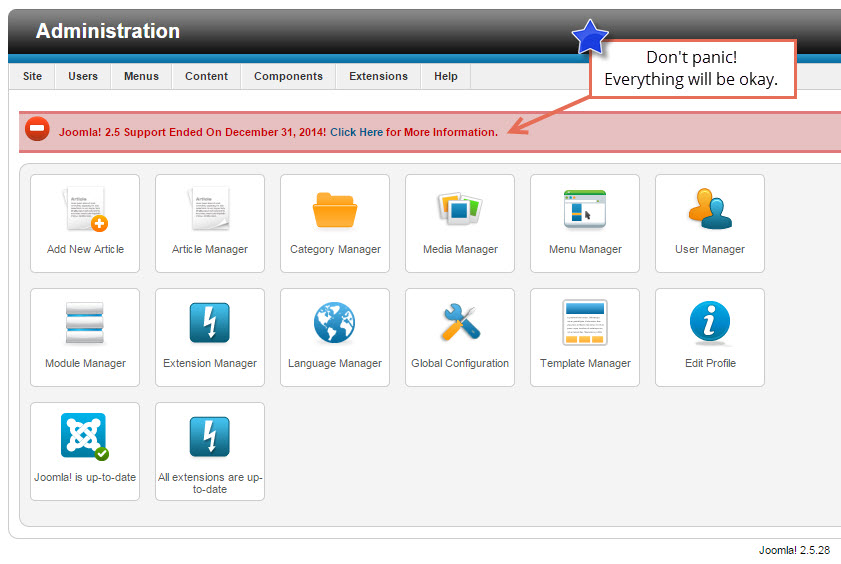This screenshot has height=564, width=841.
Task: Open Global Configuration tools icon
Action: 460,322
